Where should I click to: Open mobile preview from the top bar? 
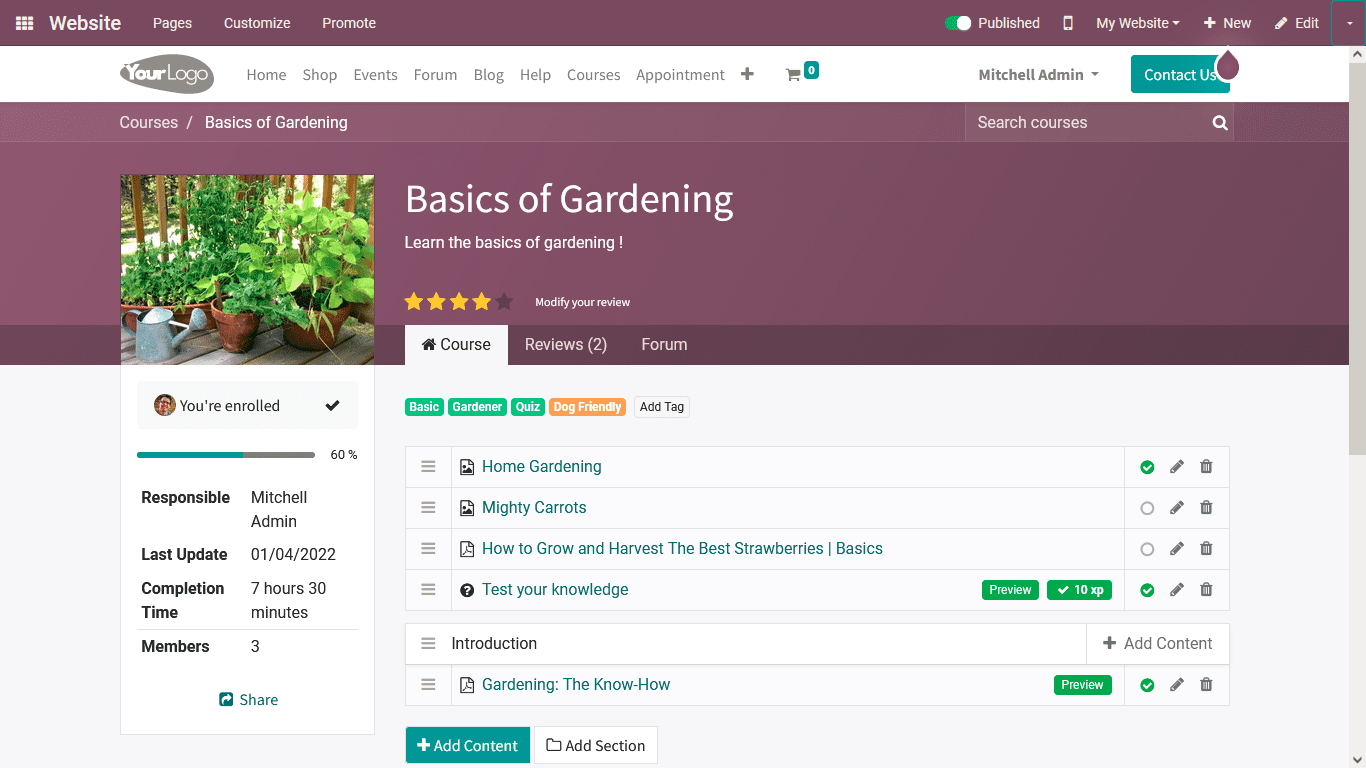pos(1066,22)
